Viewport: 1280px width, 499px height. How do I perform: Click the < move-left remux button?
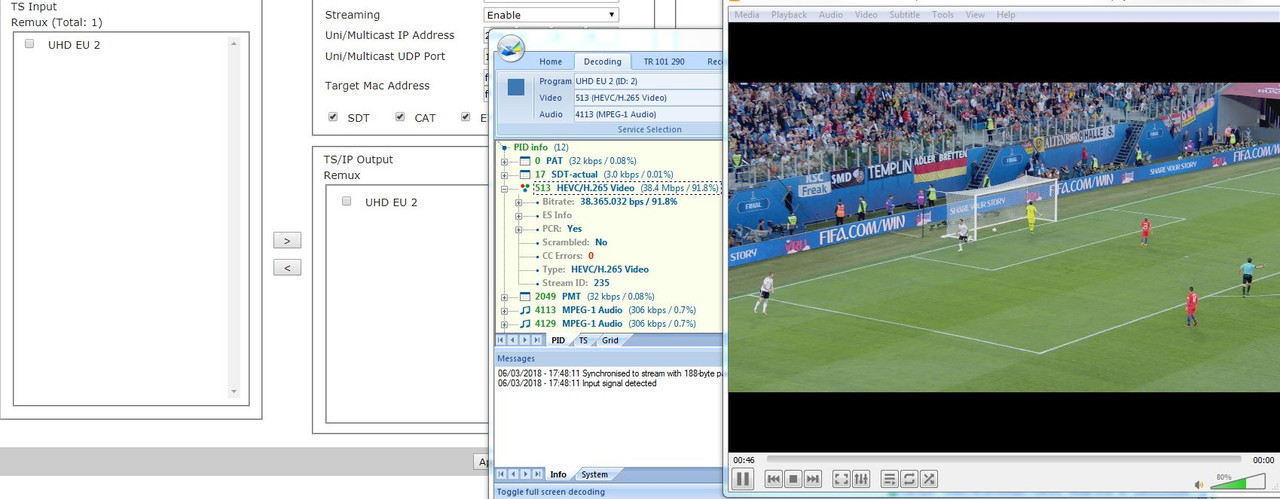(x=287, y=268)
